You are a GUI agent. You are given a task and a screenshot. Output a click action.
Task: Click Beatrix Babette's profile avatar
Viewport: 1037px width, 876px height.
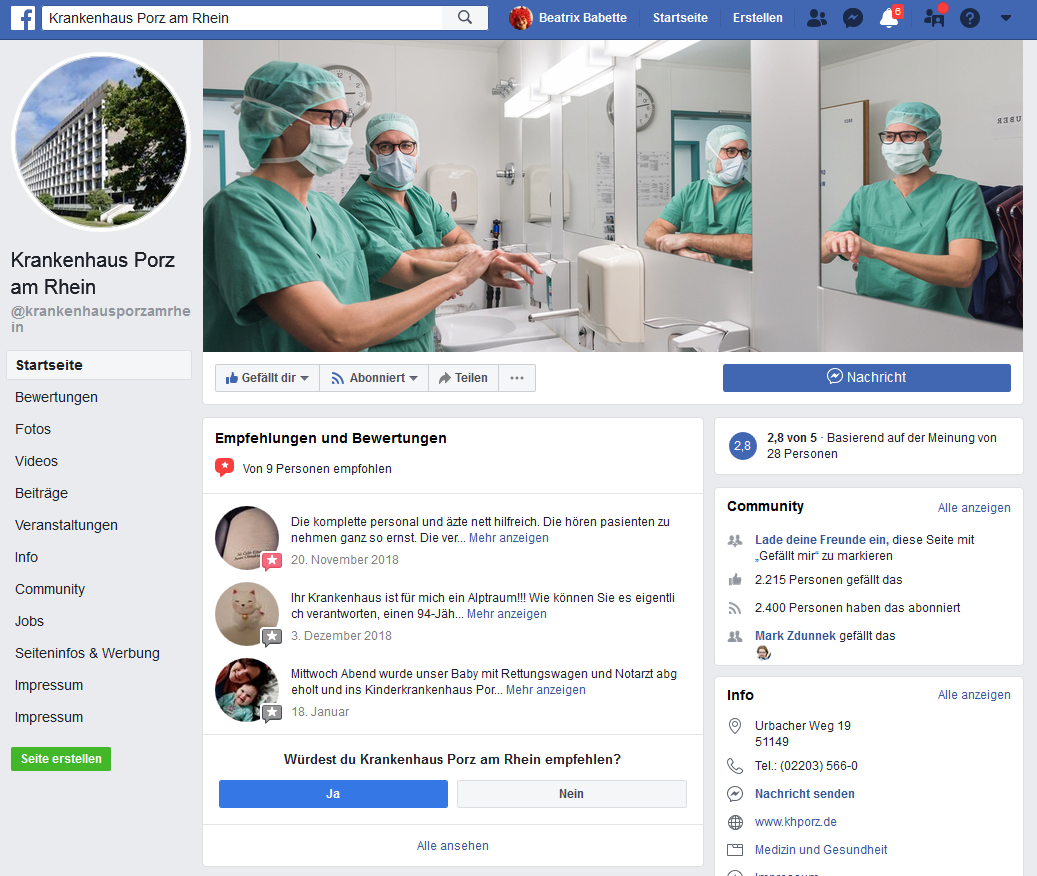pyautogui.click(x=520, y=18)
